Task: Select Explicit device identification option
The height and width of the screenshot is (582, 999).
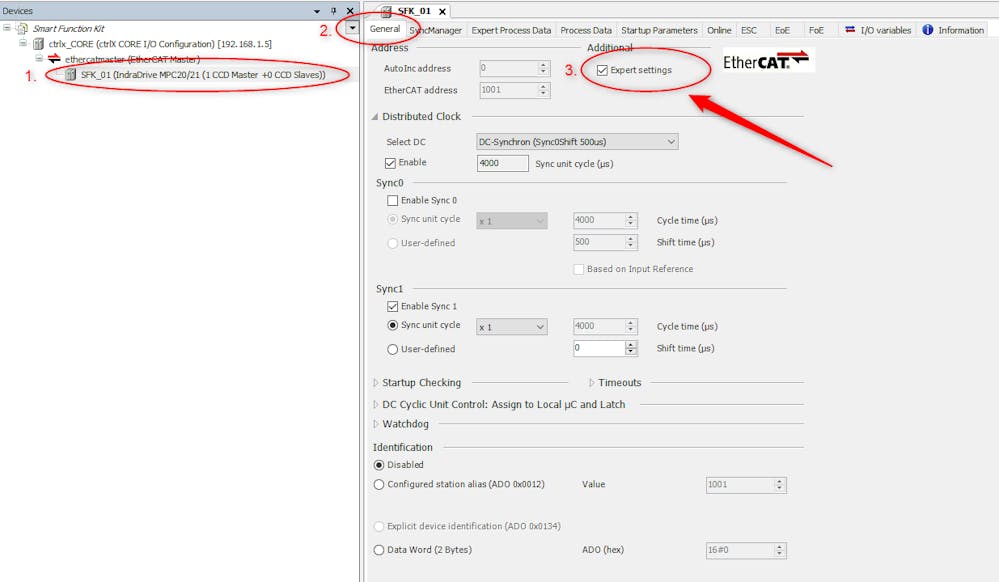Action: click(x=379, y=526)
